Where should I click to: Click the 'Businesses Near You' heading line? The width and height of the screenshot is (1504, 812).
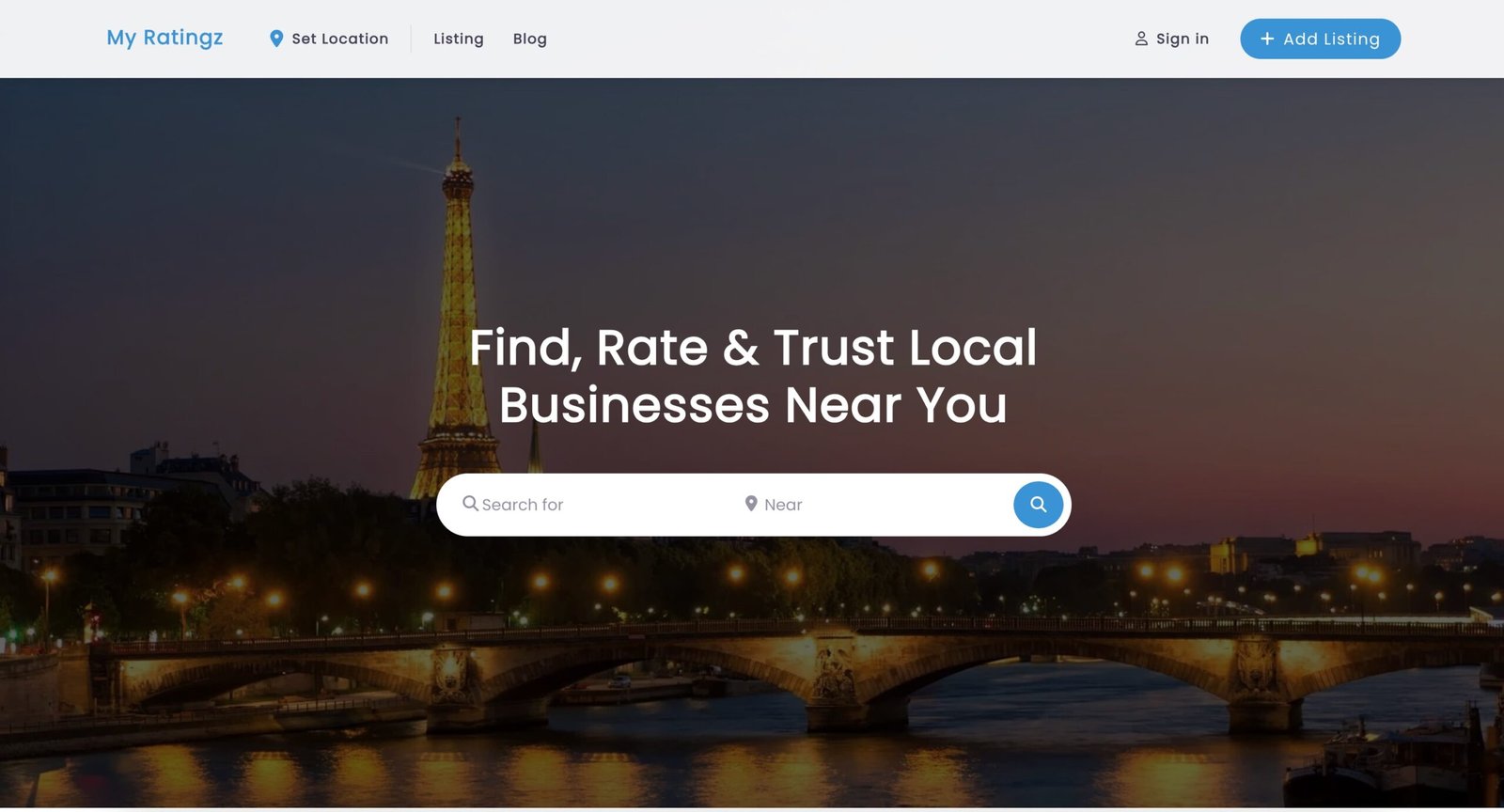tap(752, 405)
